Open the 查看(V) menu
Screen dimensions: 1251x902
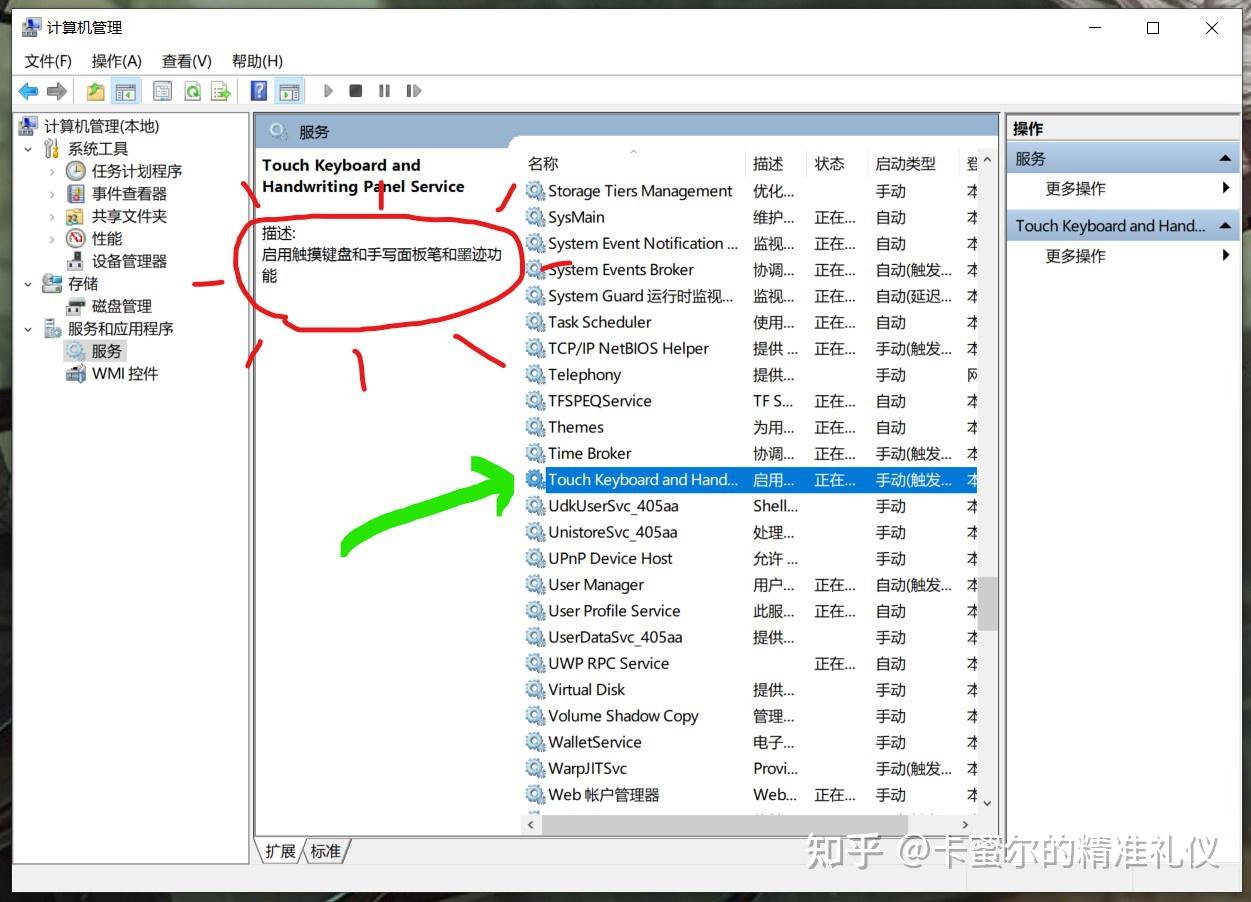point(184,61)
